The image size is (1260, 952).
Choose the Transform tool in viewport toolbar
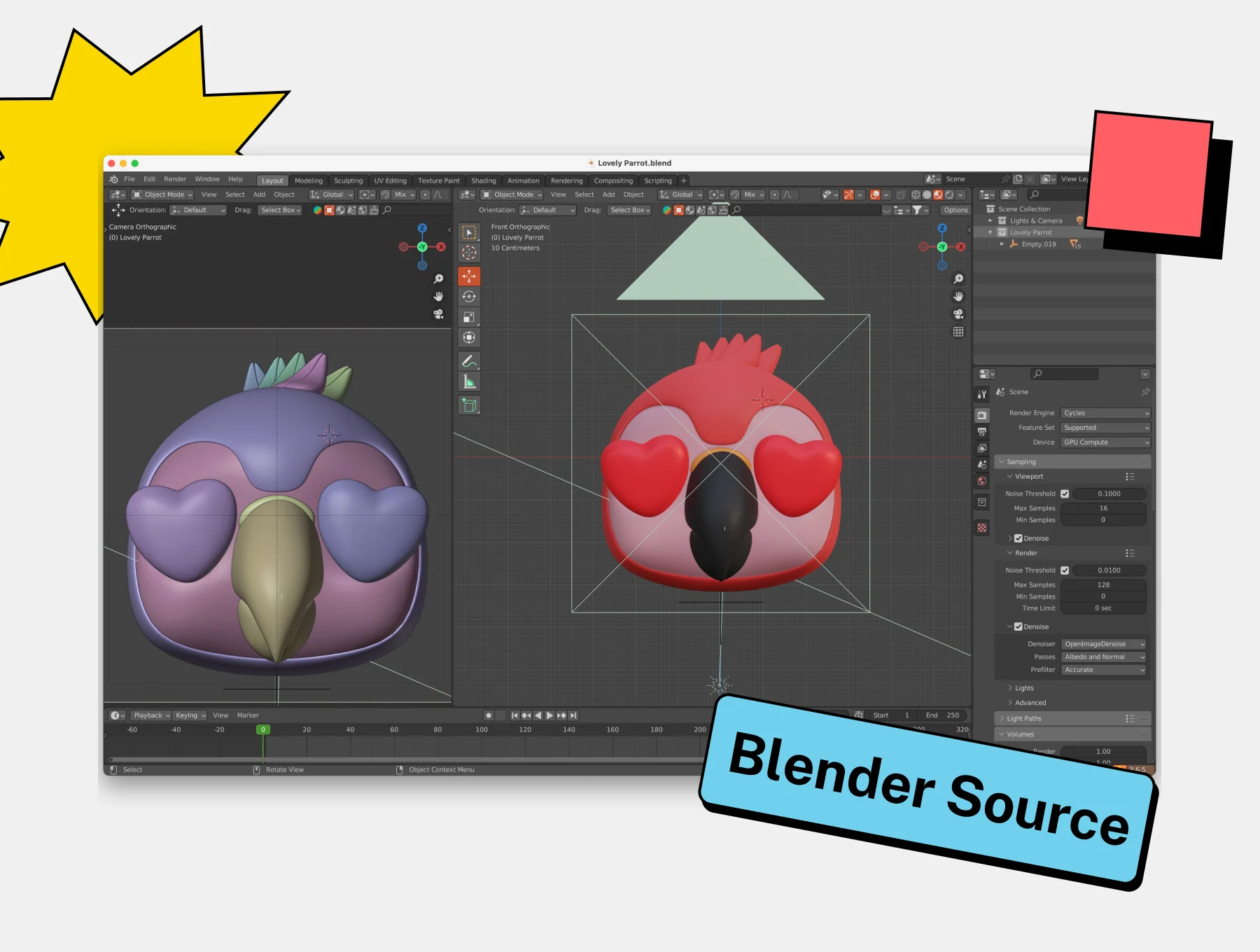469,337
